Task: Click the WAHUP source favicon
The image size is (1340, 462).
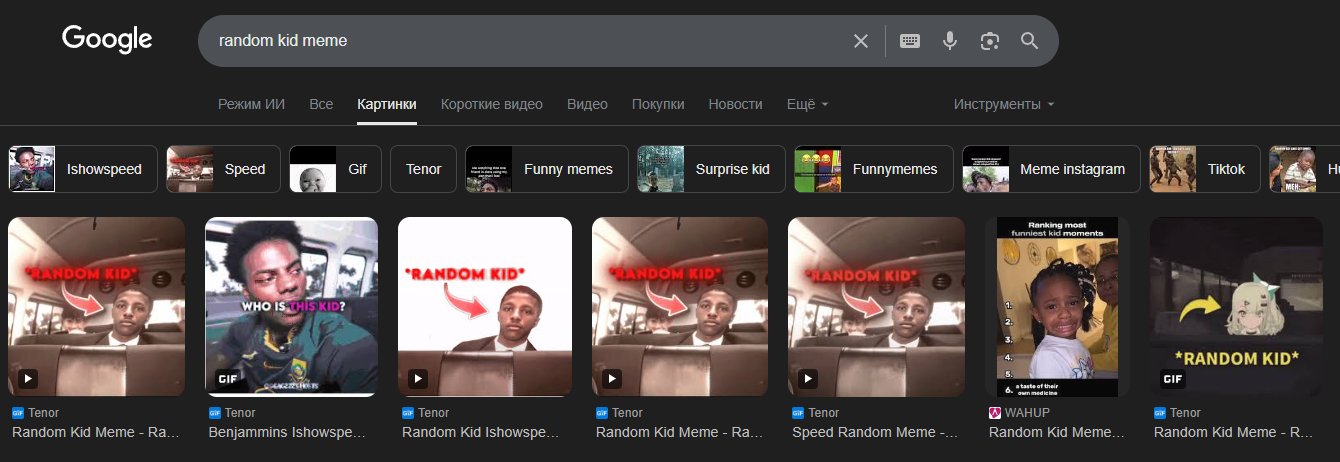Action: coord(995,412)
